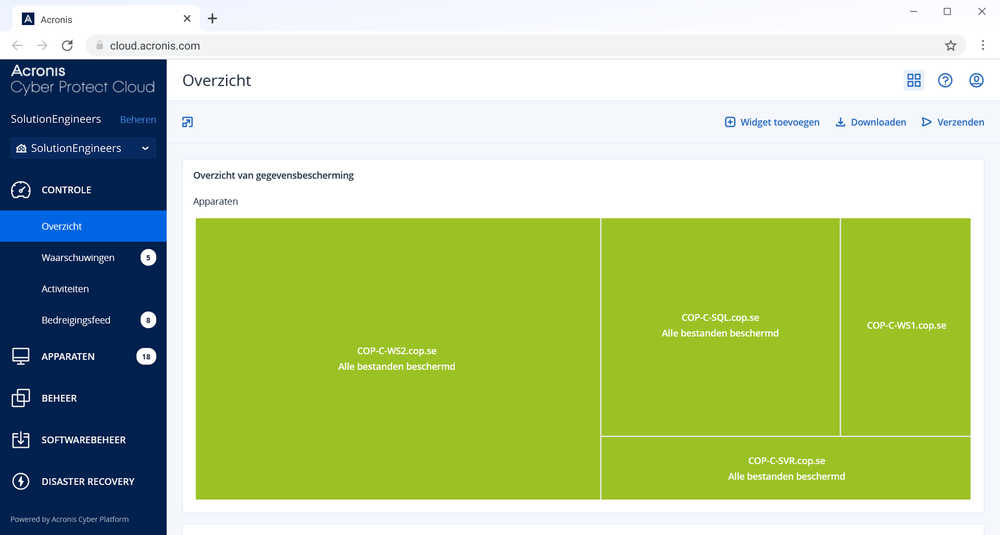Screen dimensions: 1000x535
Task: Click the Beheren link
Action: [138, 119]
